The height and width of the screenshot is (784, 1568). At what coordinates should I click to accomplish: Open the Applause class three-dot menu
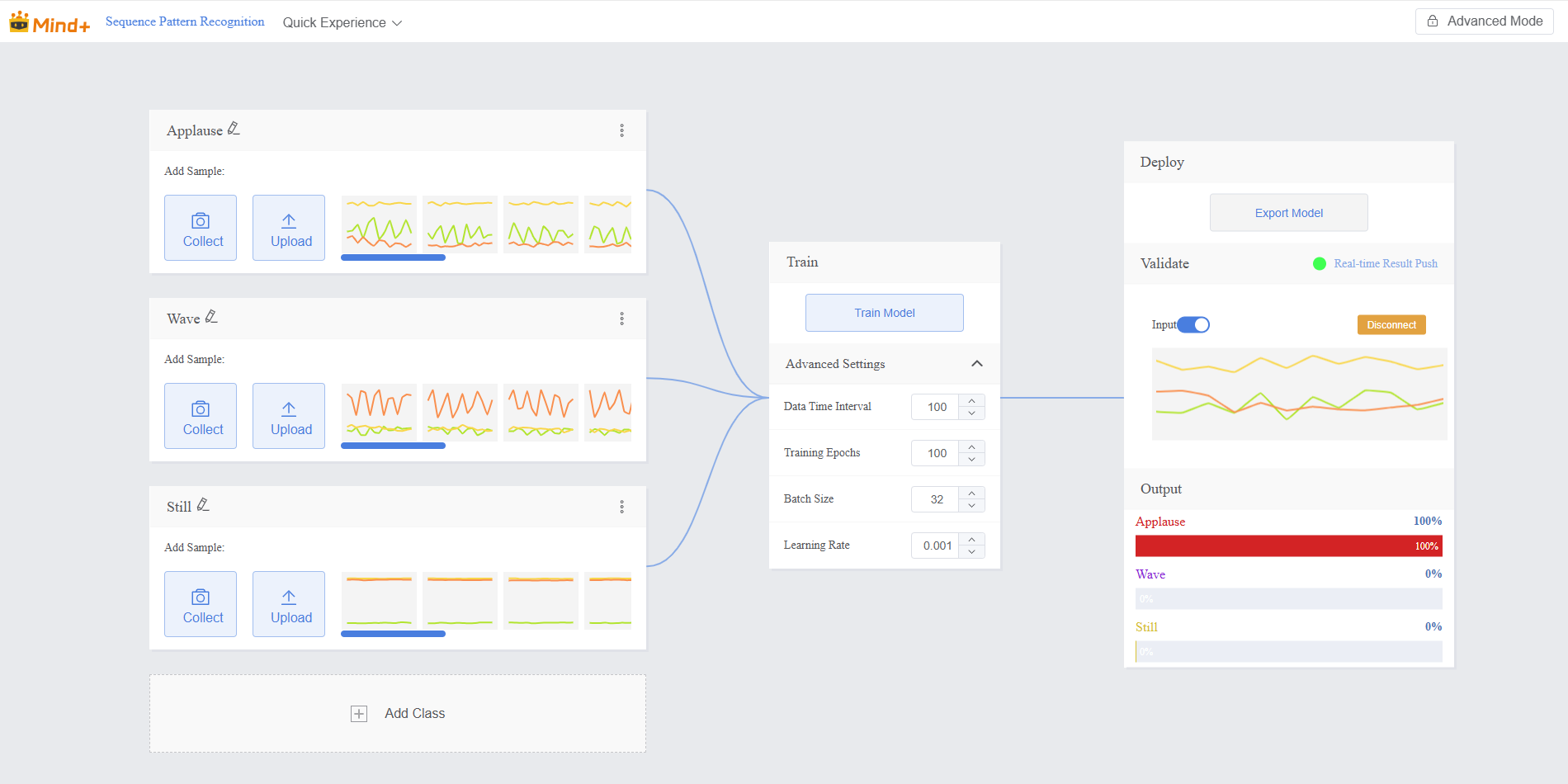(x=621, y=130)
